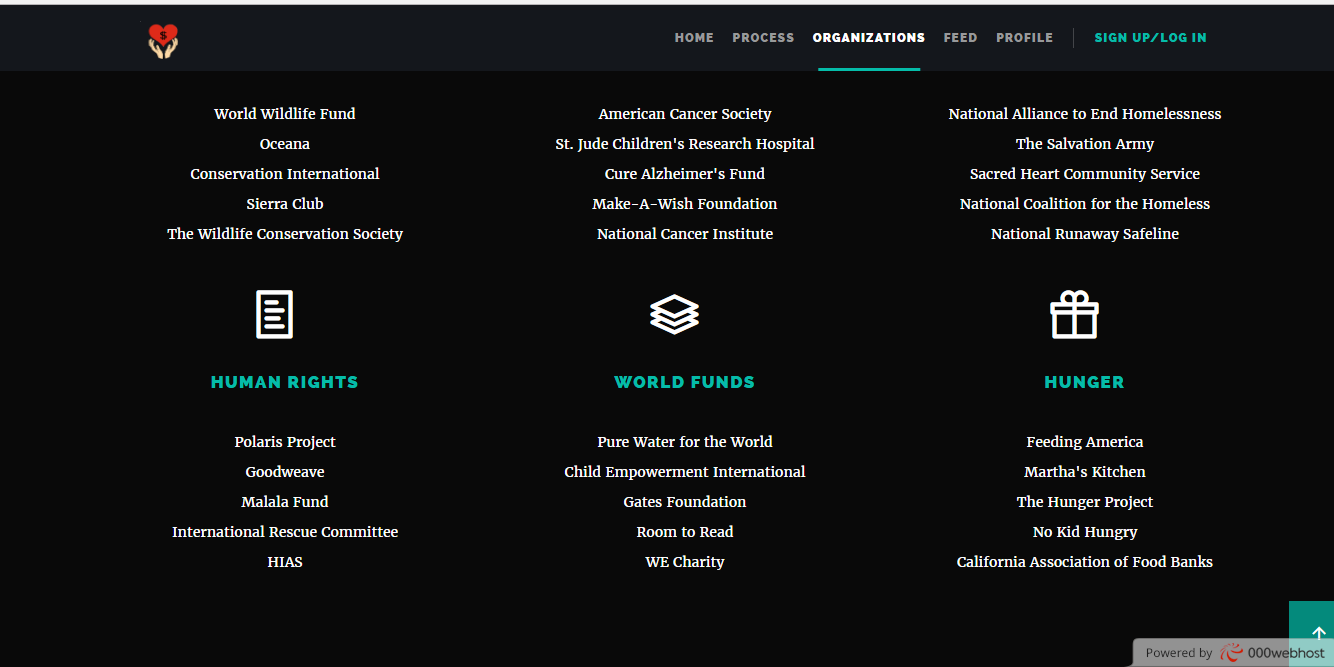Visit Martha's Kitchen link
1334x667 pixels.
(1085, 472)
